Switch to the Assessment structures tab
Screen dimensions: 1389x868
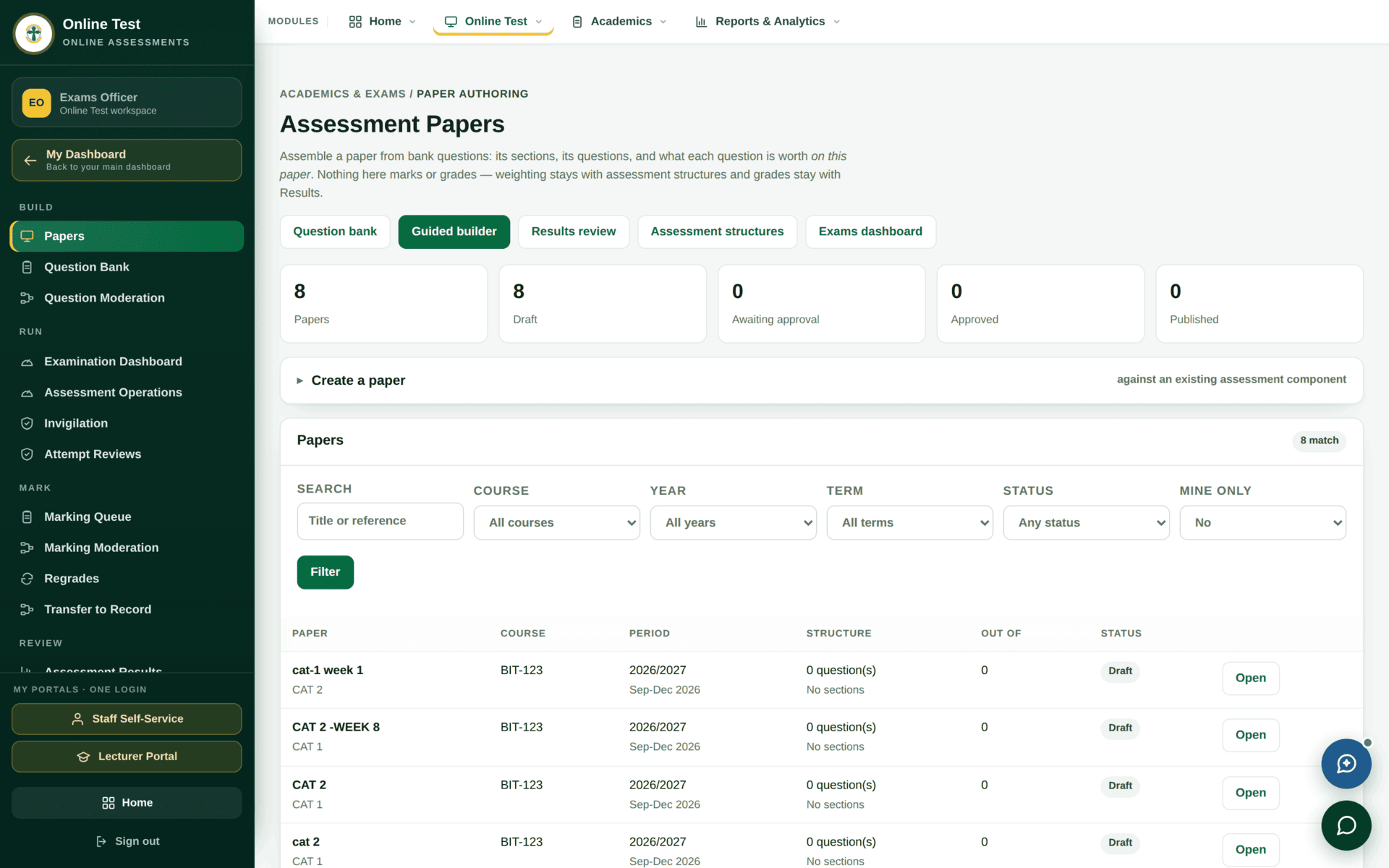[717, 231]
